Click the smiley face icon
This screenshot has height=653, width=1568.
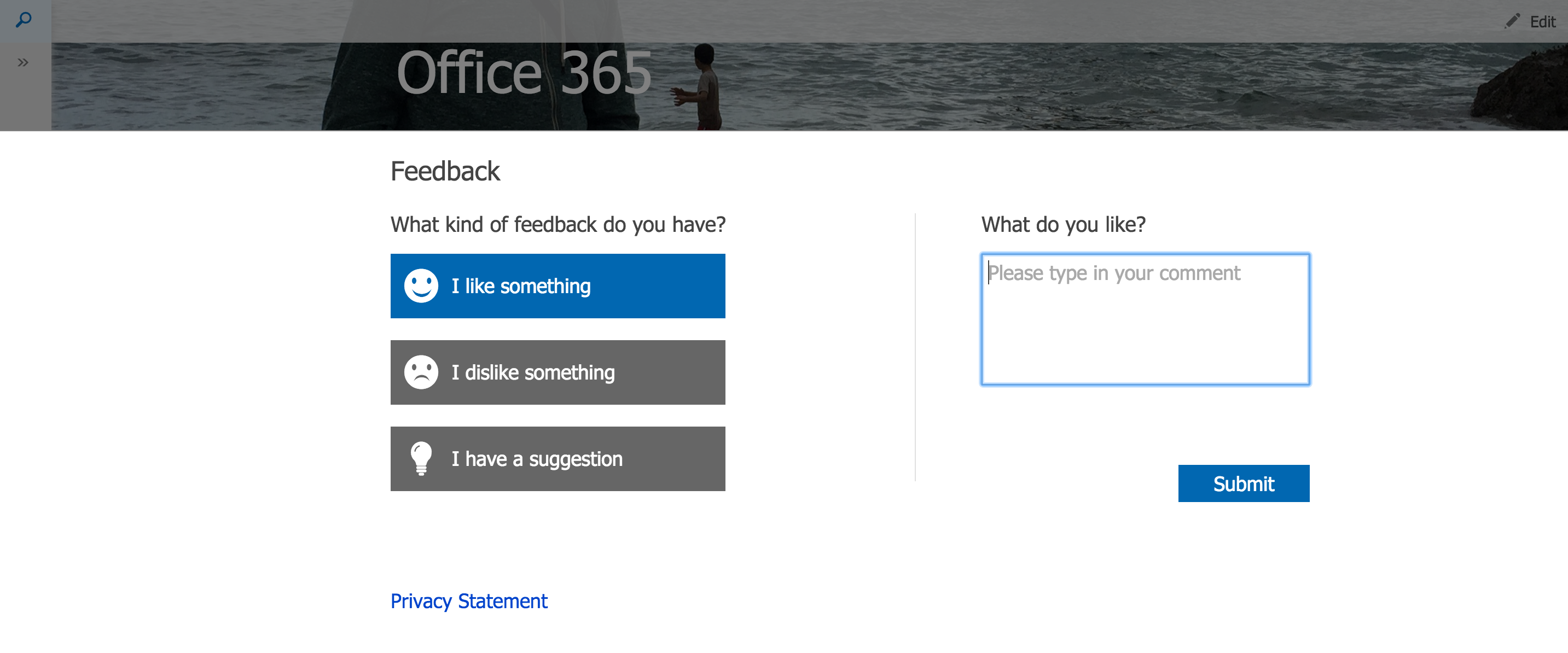coord(421,285)
